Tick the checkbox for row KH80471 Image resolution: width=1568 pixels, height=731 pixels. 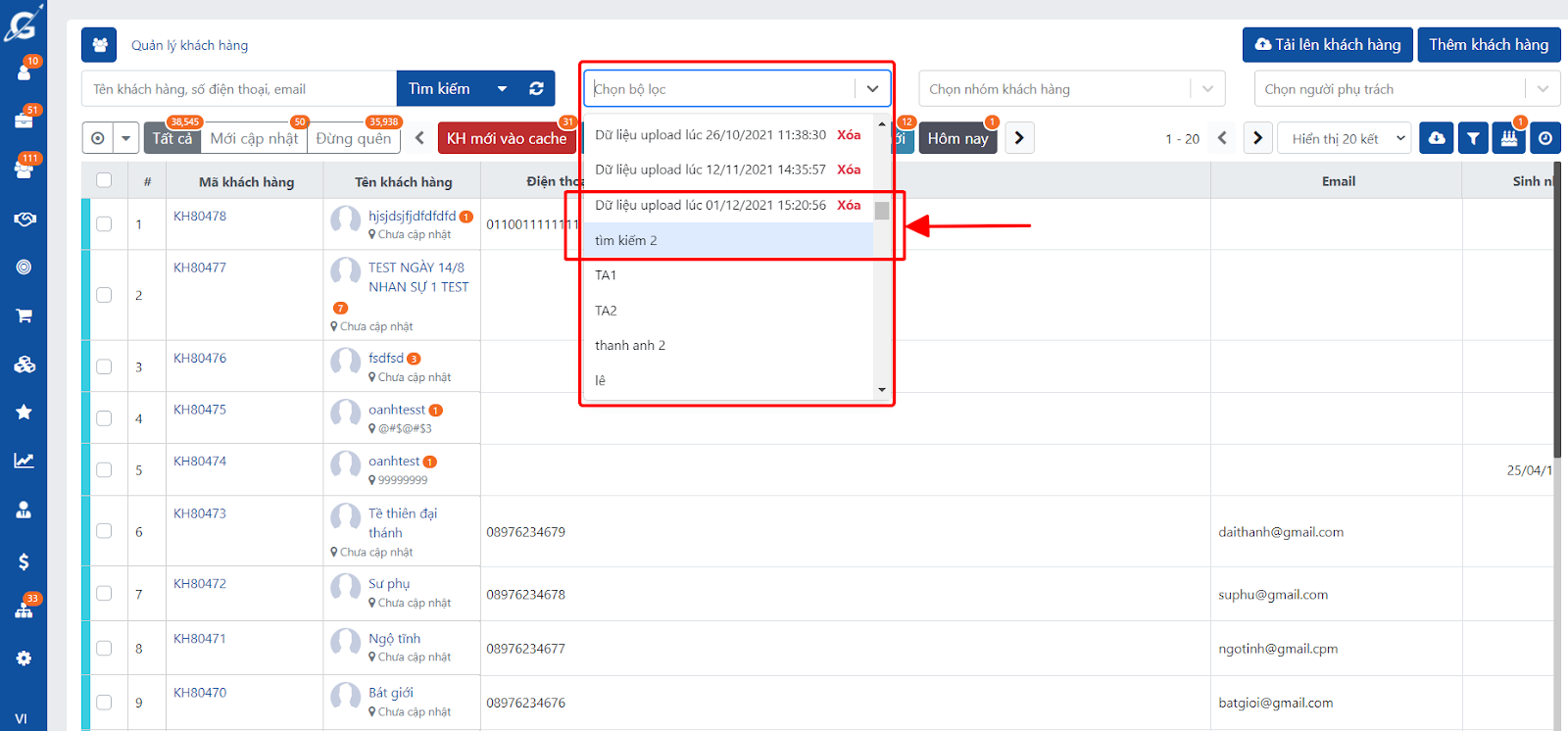coord(104,648)
